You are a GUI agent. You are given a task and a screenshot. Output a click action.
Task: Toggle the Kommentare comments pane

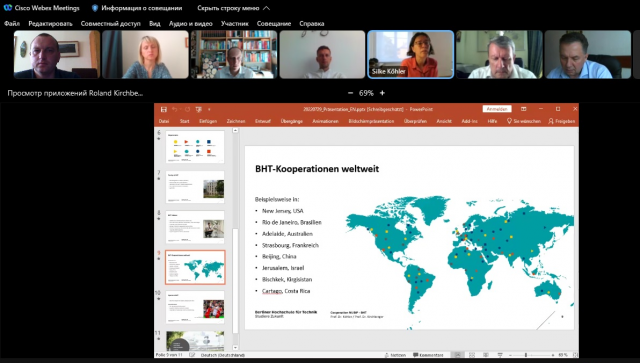coord(428,355)
